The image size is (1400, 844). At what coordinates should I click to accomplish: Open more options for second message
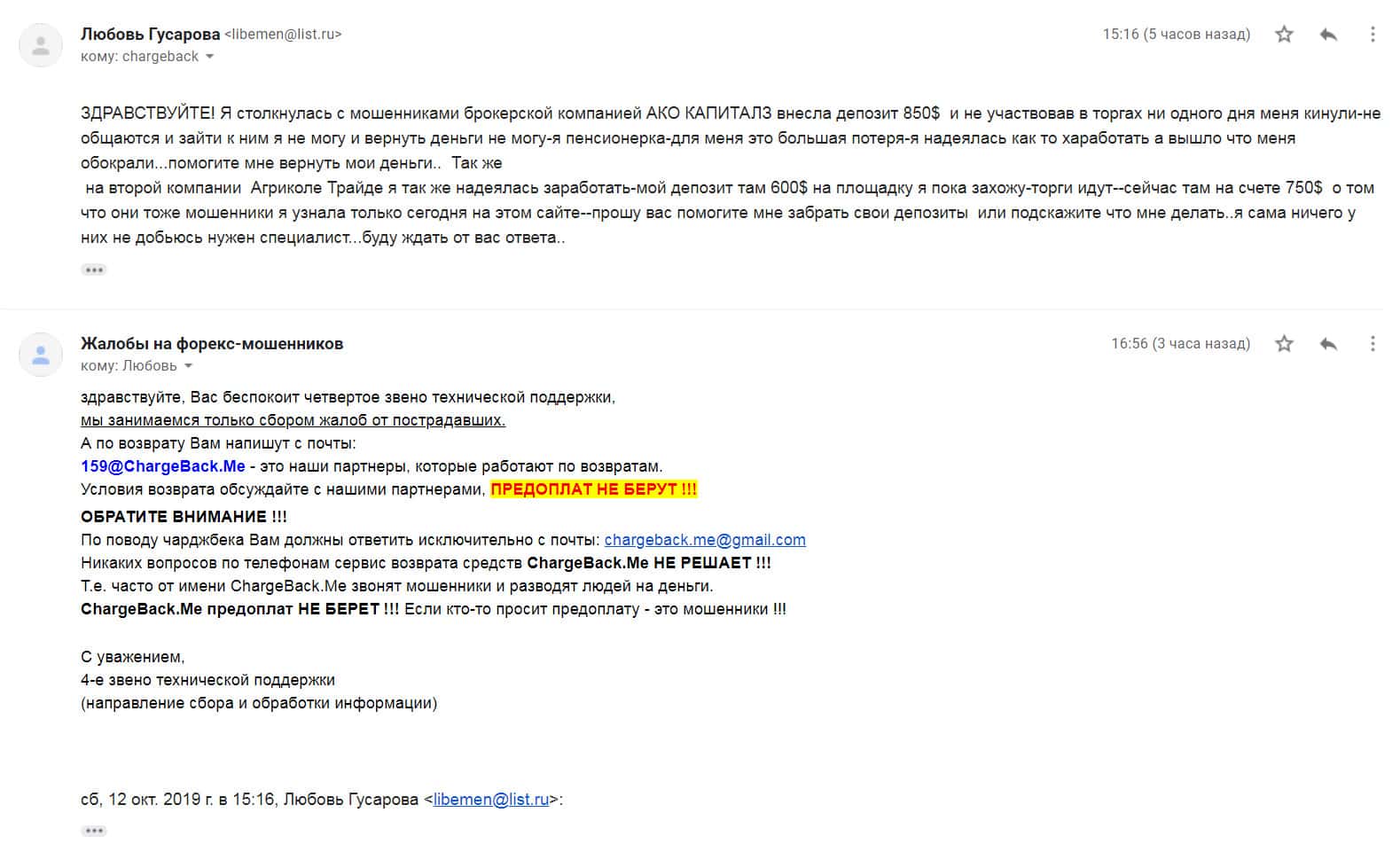1373,344
